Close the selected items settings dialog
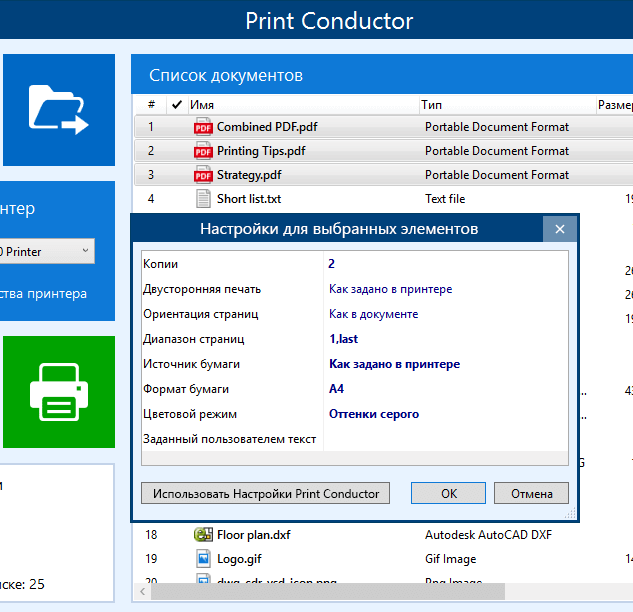 [x=560, y=229]
